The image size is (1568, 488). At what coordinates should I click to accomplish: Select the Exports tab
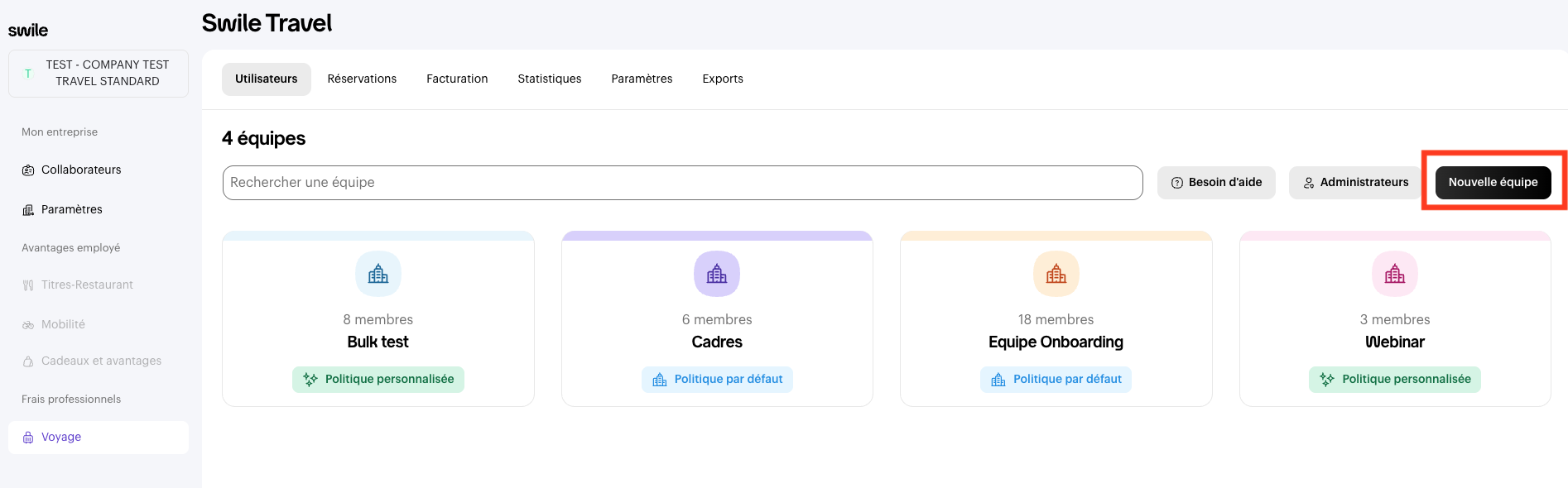(723, 79)
